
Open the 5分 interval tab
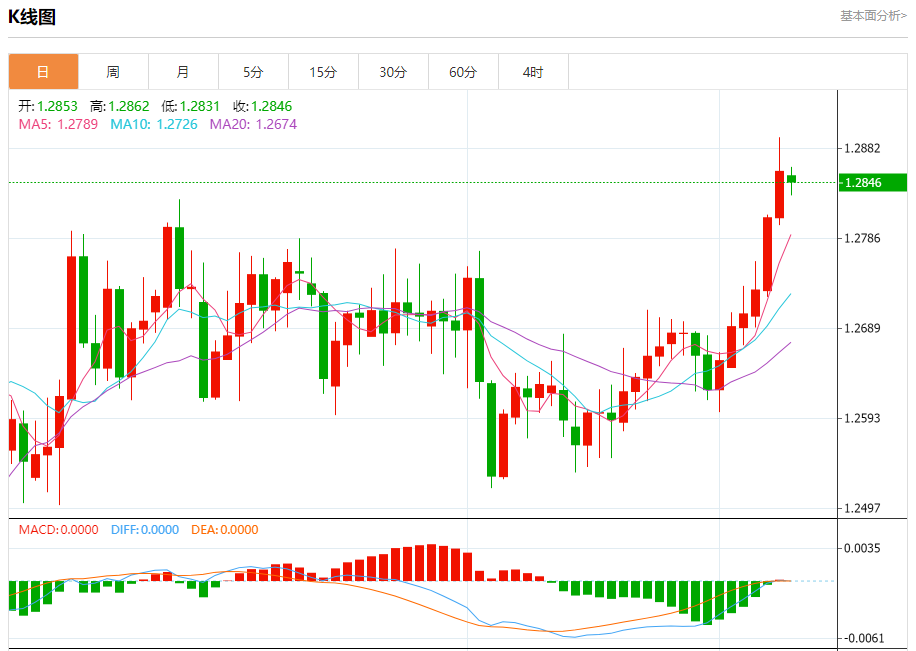tap(254, 72)
